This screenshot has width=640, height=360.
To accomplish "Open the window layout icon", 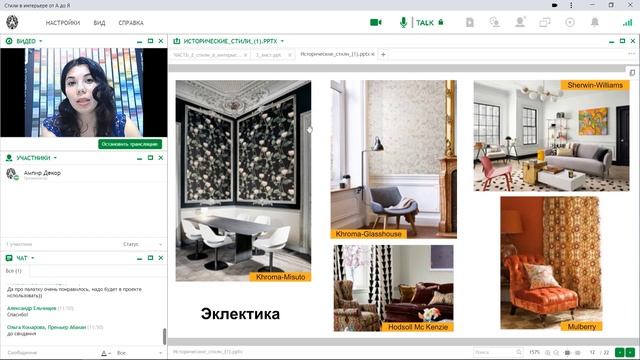I will (x=544, y=22).
